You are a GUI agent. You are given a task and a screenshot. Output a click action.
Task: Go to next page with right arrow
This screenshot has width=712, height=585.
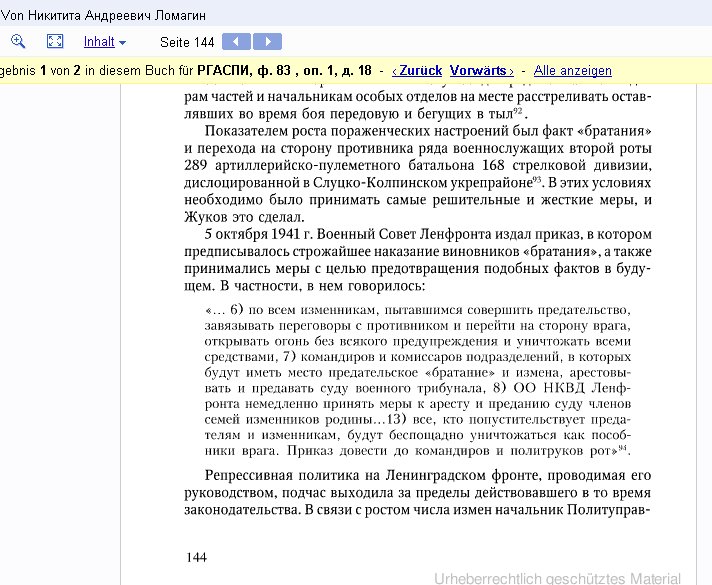click(267, 42)
